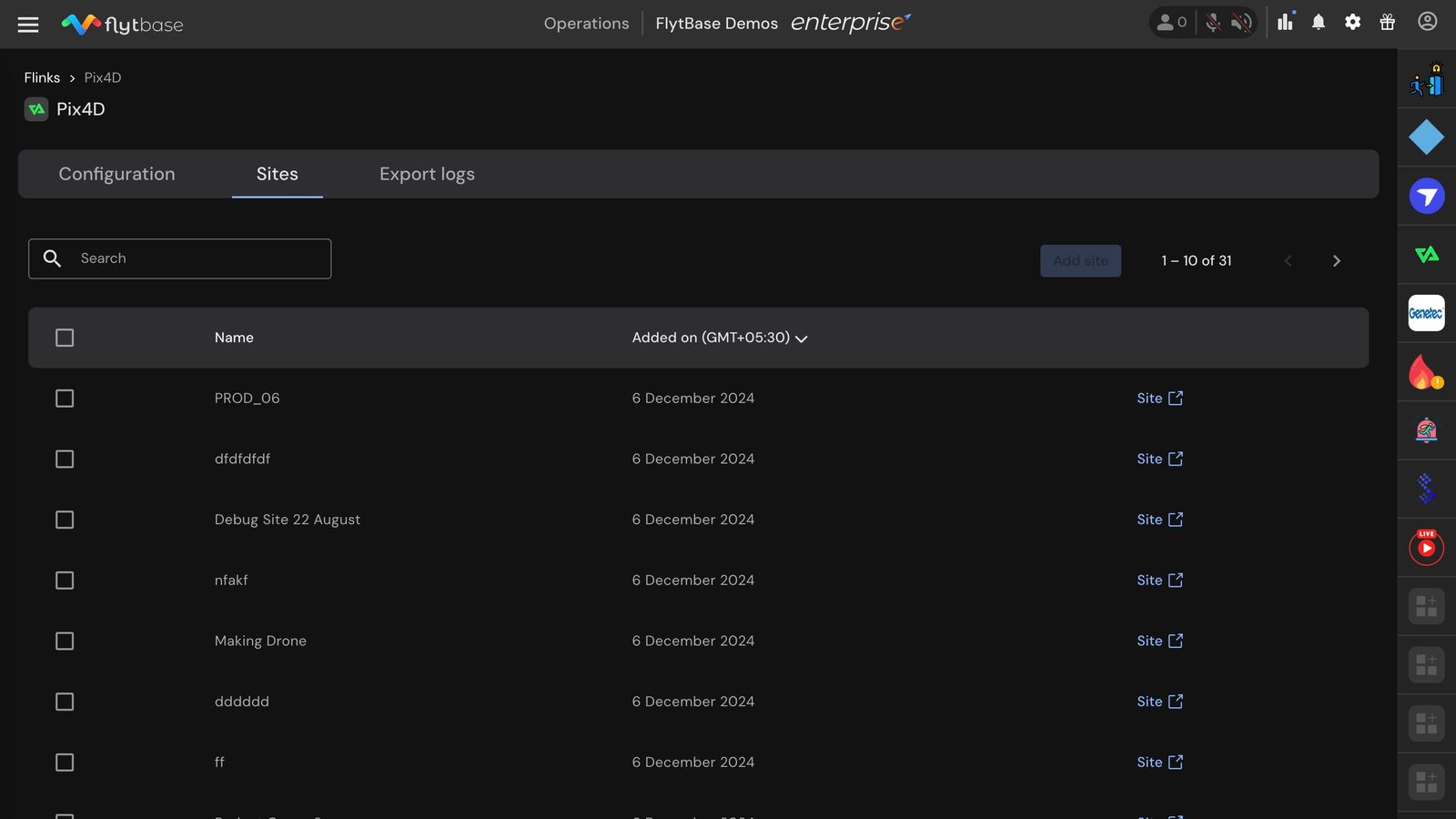
Task: Click the gift rewards icon
Action: (1388, 23)
